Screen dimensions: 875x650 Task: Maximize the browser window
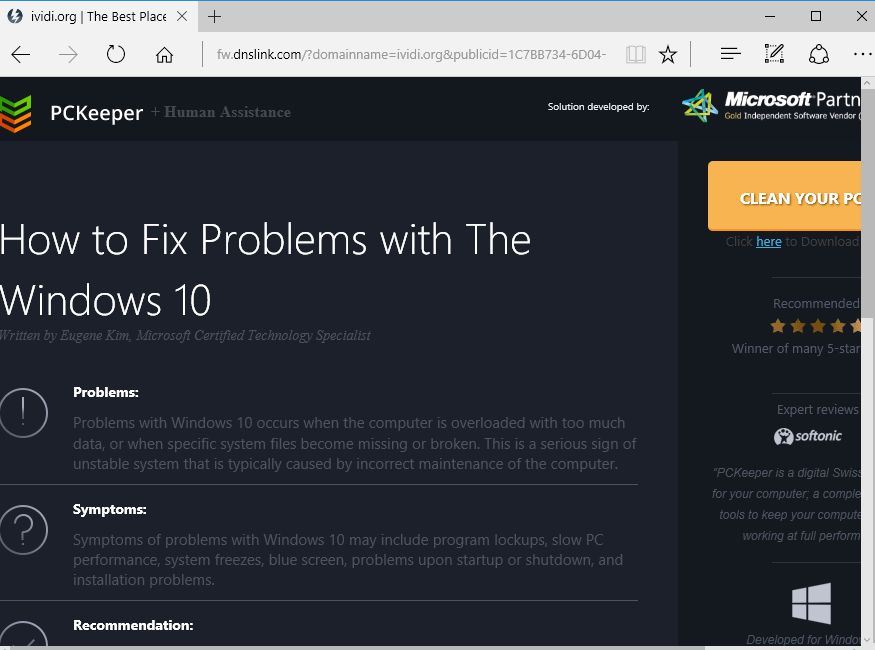point(815,16)
